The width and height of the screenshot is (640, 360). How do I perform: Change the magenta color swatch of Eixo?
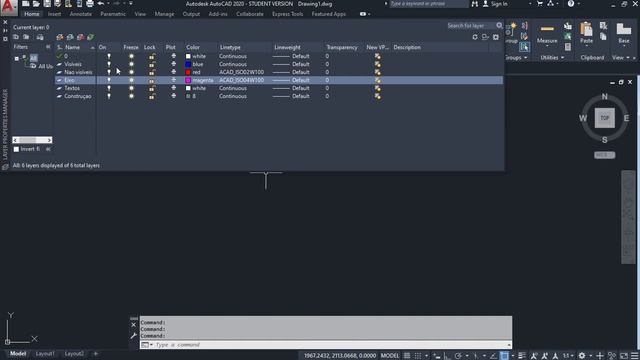(x=188, y=80)
